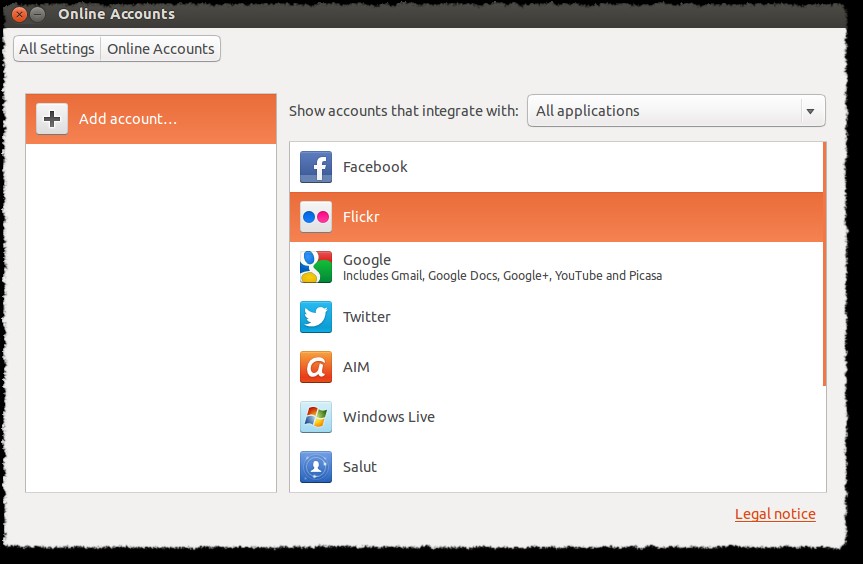Image resolution: width=863 pixels, height=564 pixels.
Task: Open the All applications dropdown
Action: pos(676,111)
